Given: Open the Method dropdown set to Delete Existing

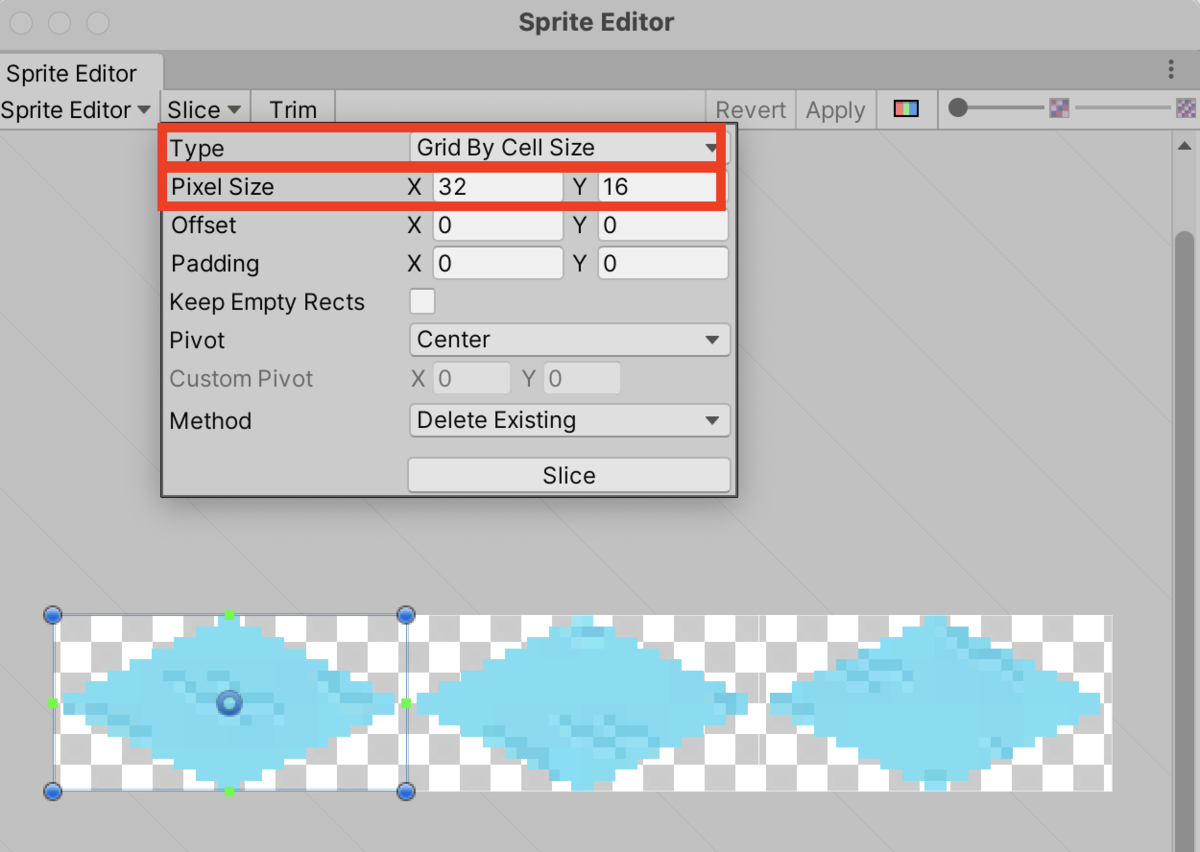Looking at the screenshot, I should coord(570,420).
